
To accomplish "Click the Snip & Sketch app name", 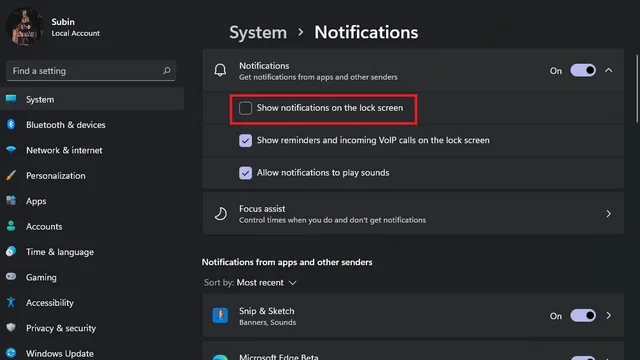I will pos(267,311).
